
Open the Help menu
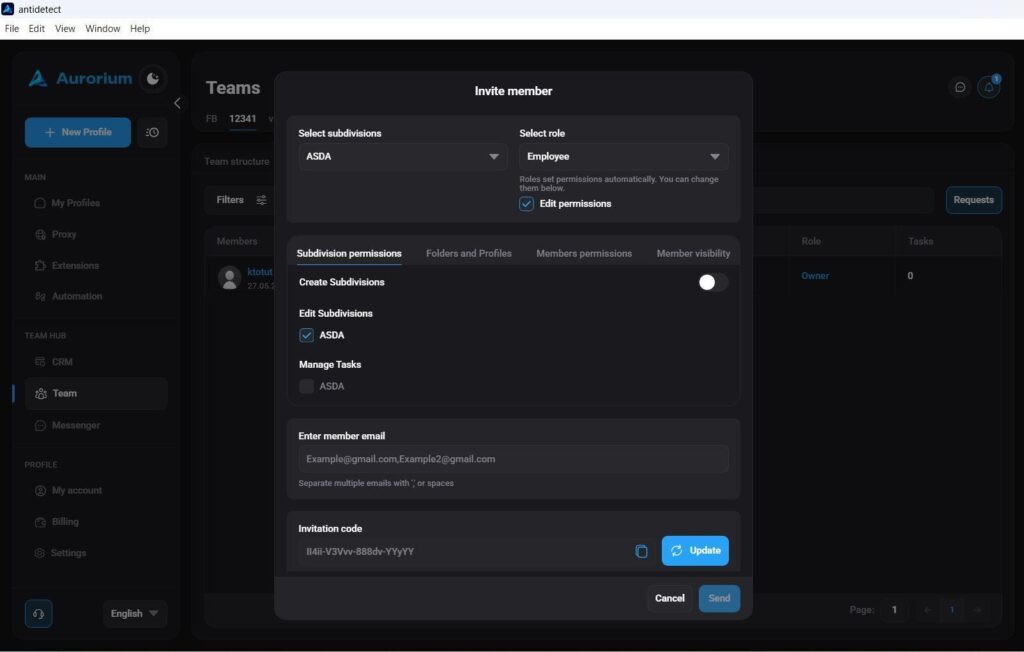(x=140, y=29)
